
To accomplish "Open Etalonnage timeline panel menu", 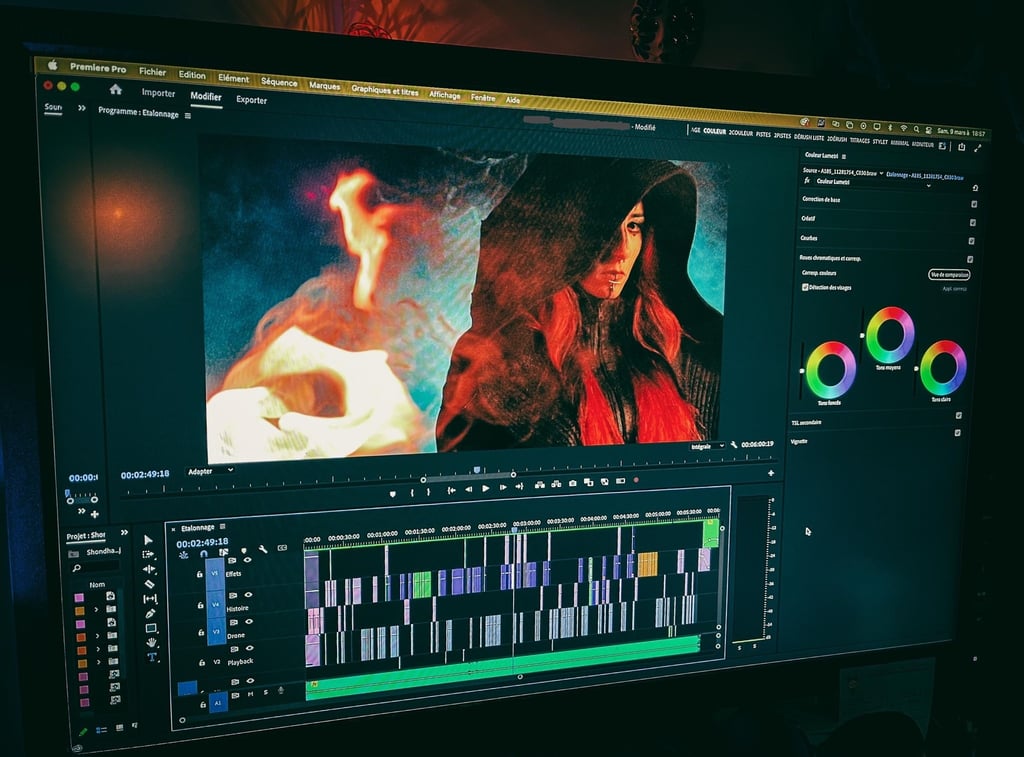I will click(223, 526).
